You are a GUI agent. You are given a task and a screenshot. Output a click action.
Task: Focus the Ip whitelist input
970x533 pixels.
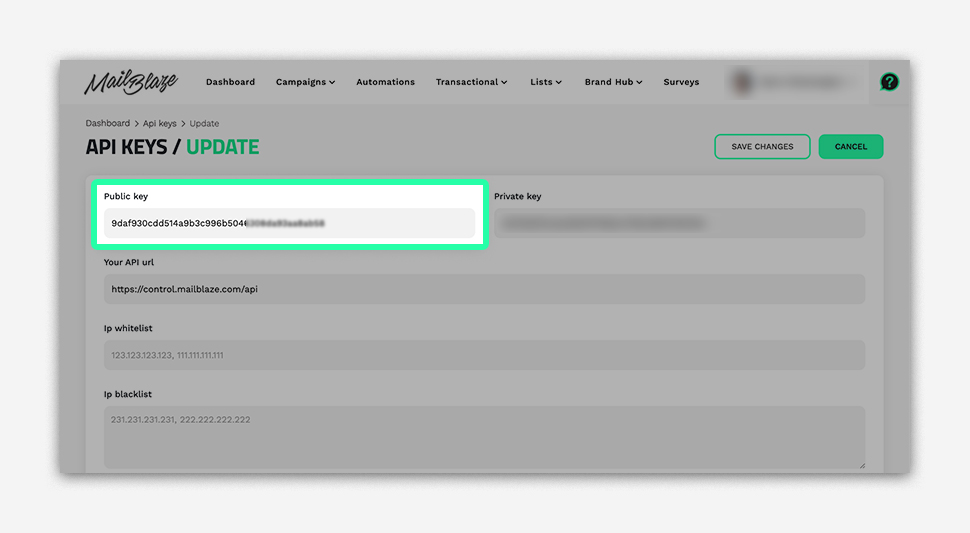484,355
